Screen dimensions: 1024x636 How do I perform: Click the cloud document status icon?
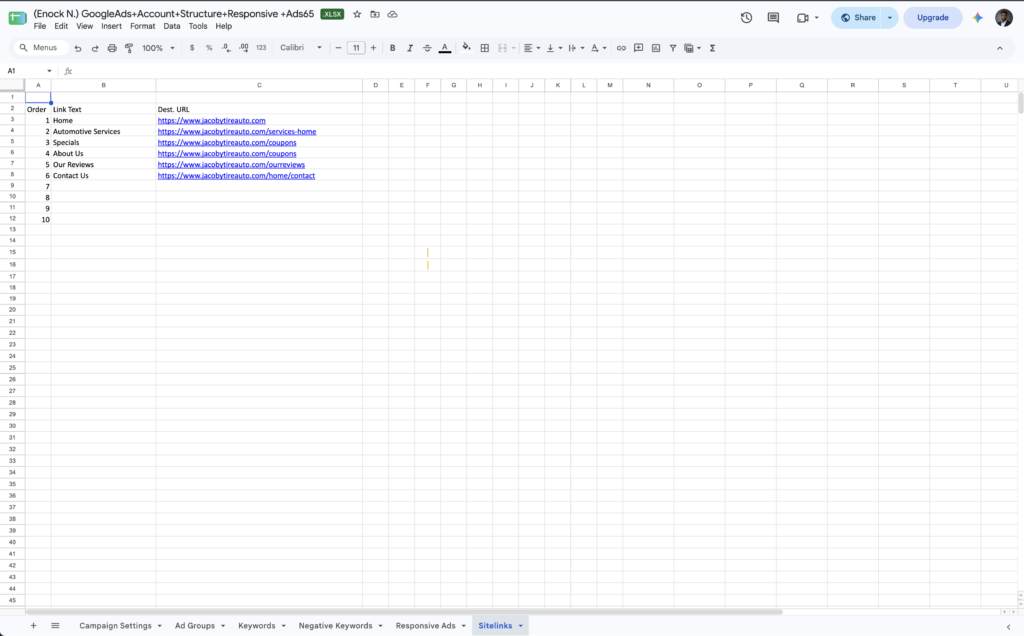(x=392, y=14)
